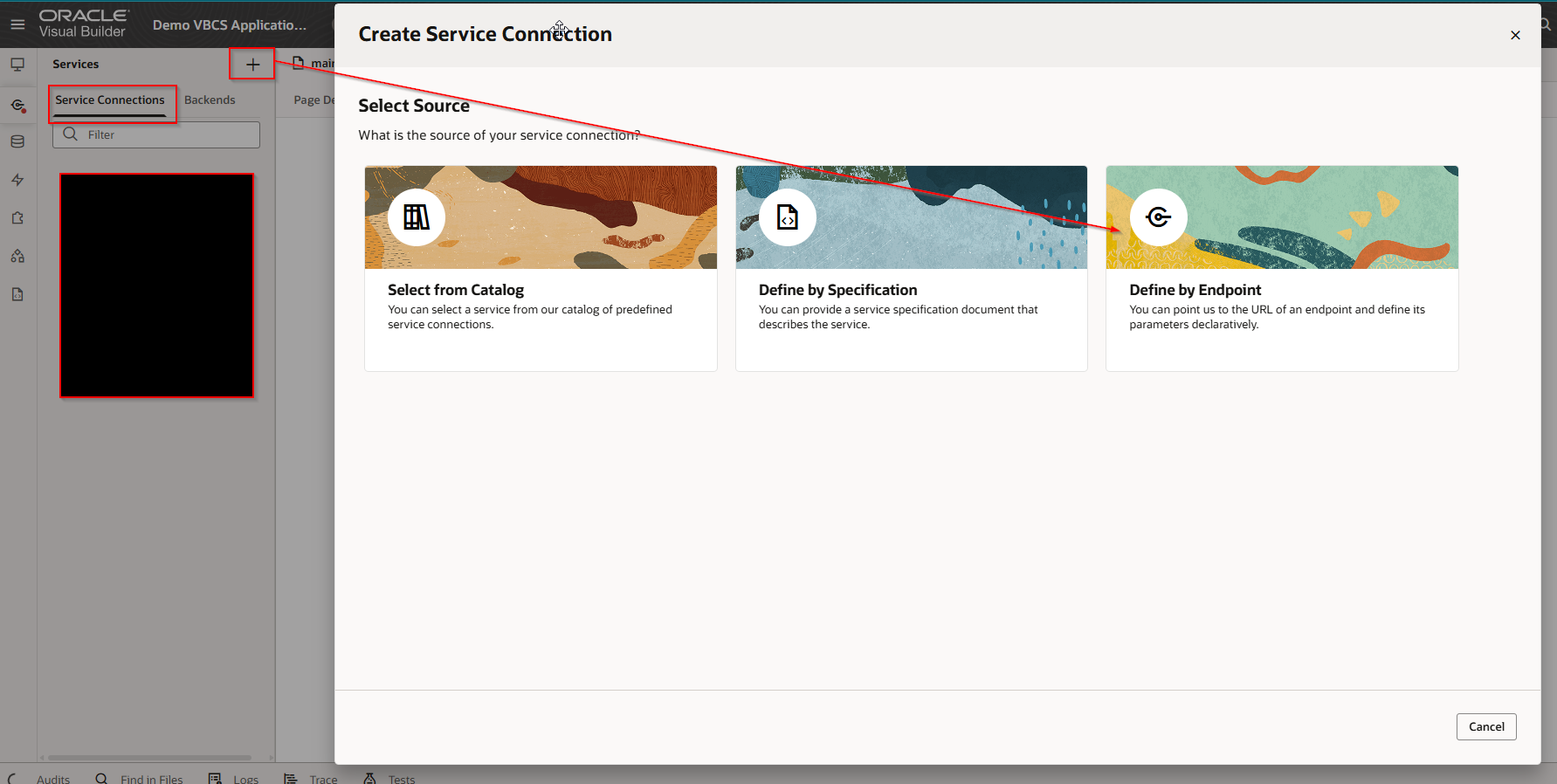Open the hamburger navigation menu
This screenshot has width=1557, height=784.
coord(17,24)
